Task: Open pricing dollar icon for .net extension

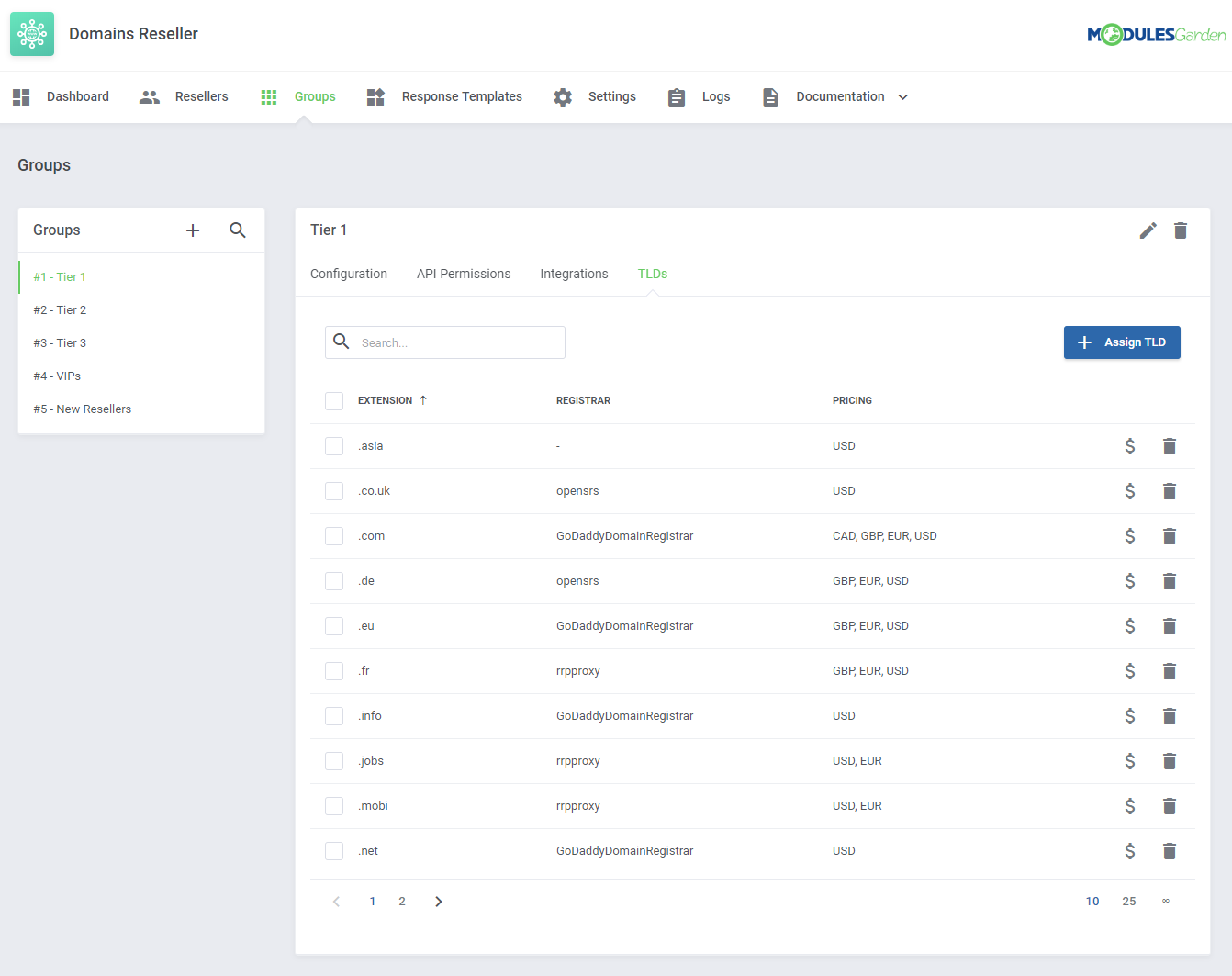Action: coord(1129,850)
